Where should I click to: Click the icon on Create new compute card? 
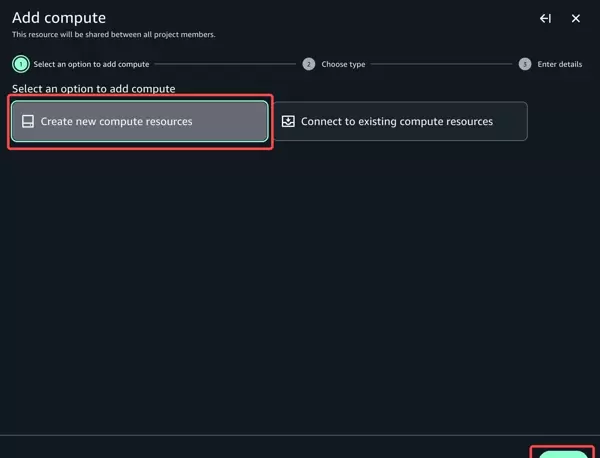click(x=28, y=122)
